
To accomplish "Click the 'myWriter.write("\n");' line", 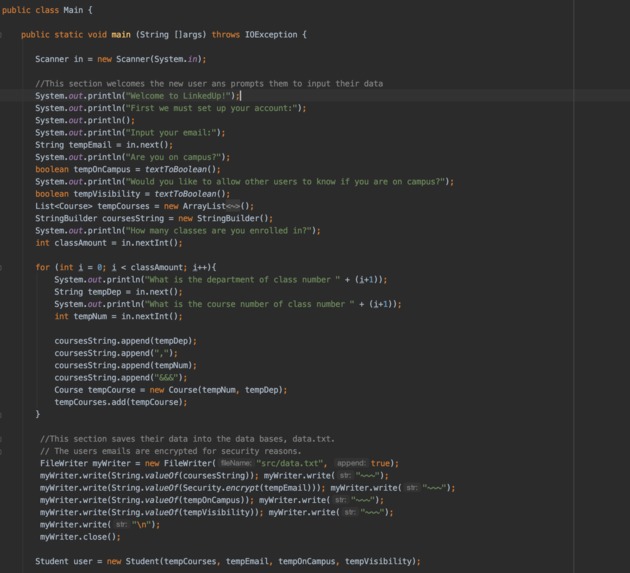I will click(100, 524).
